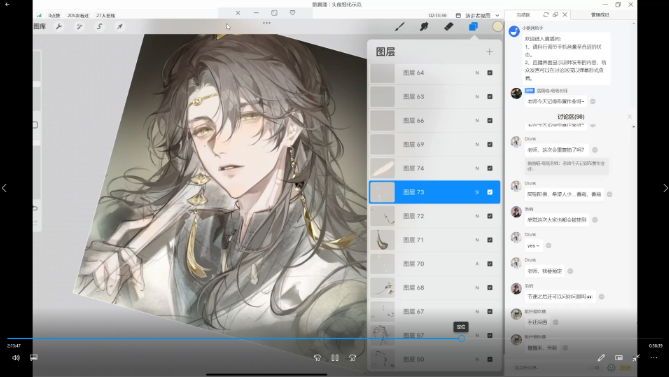
Task: Click the pencil annotate icon in player controls
Action: click(601, 358)
